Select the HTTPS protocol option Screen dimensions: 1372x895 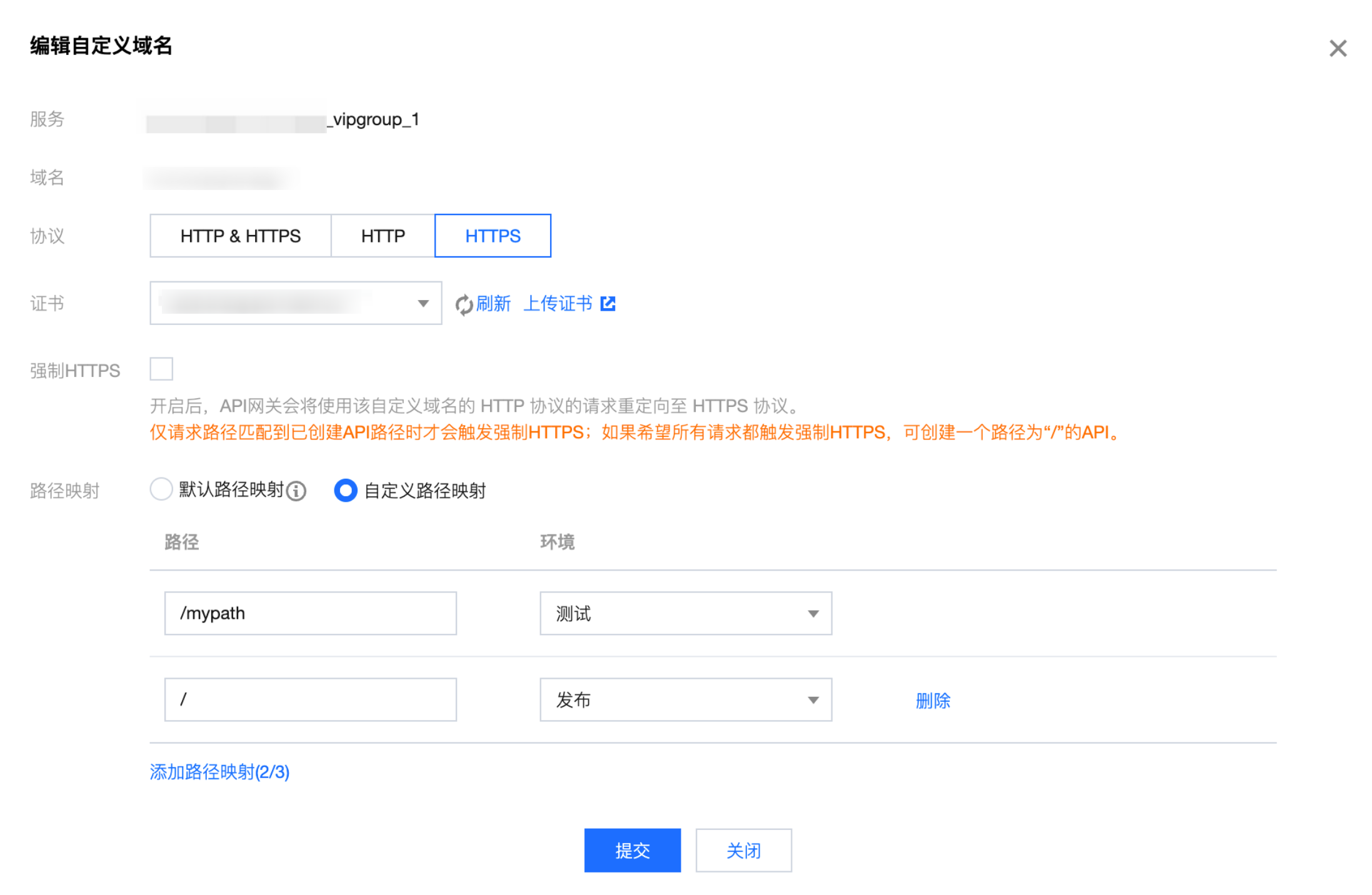point(493,236)
